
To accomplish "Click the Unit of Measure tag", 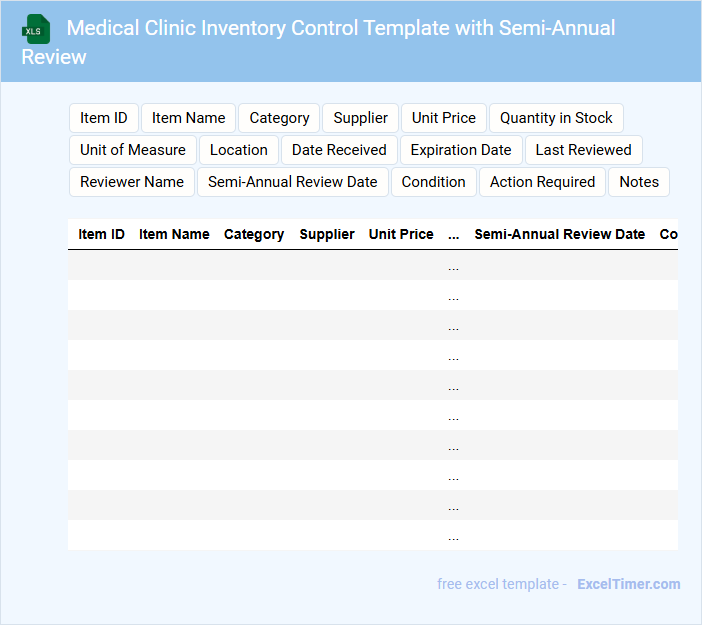I will point(133,150).
